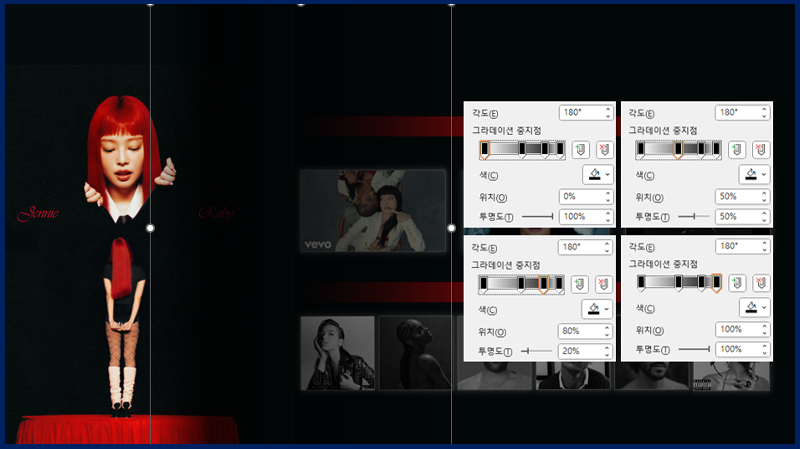Click the transparency value field in the 50% position panel
The width and height of the screenshot is (800, 449).
point(741,217)
